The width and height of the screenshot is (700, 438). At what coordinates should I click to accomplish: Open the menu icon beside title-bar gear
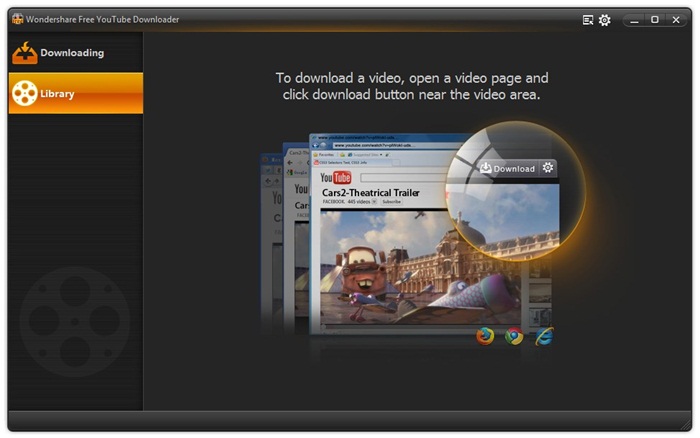[588, 20]
